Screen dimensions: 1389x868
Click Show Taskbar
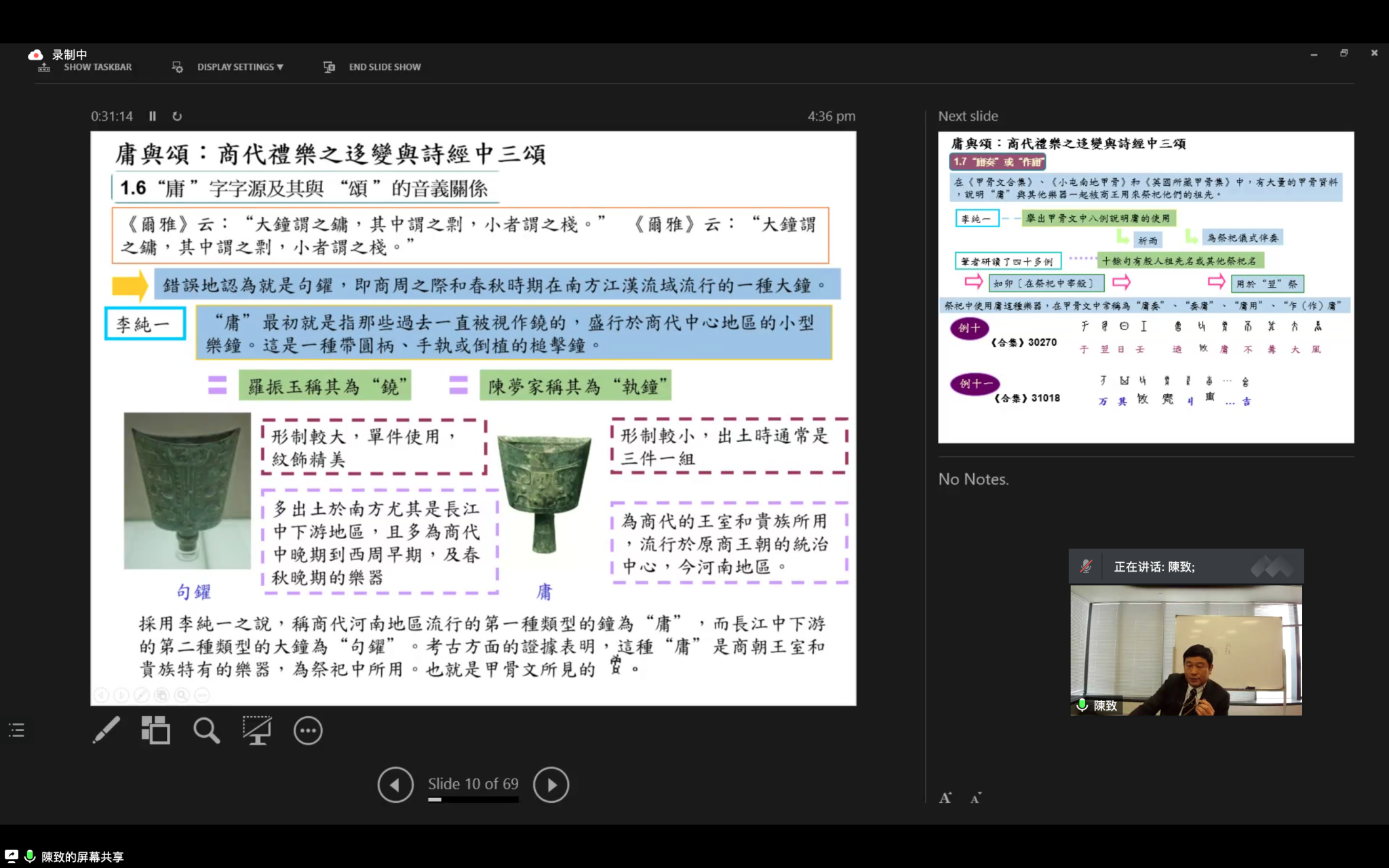[97, 66]
